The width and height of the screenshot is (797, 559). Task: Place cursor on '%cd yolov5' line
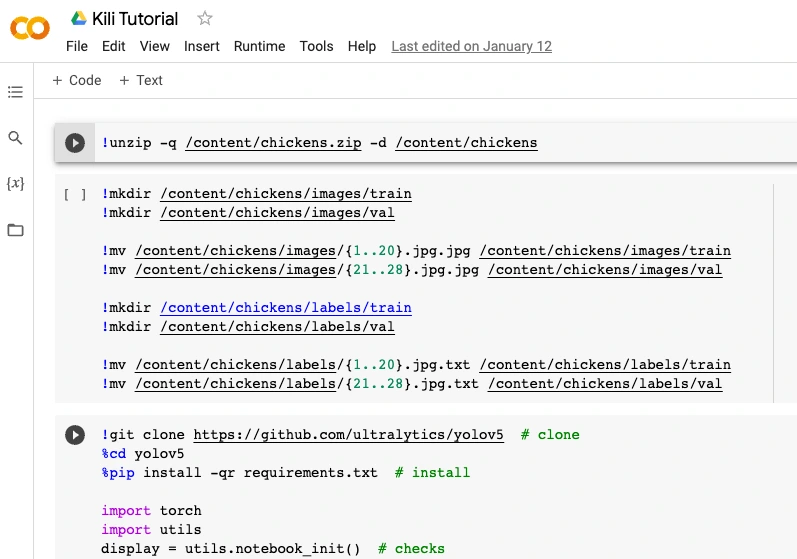(143, 454)
